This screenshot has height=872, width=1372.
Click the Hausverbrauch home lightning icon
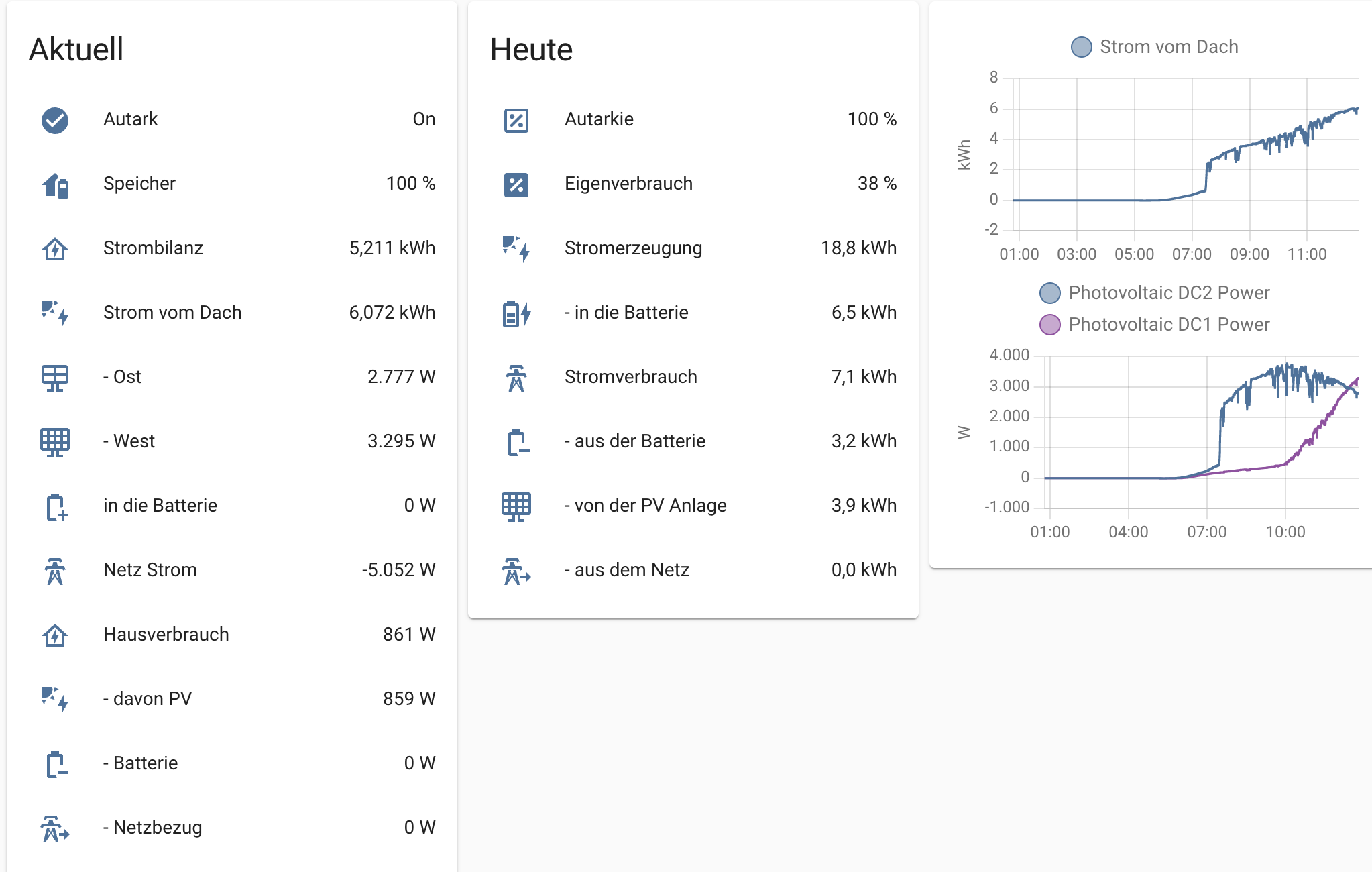coord(55,635)
